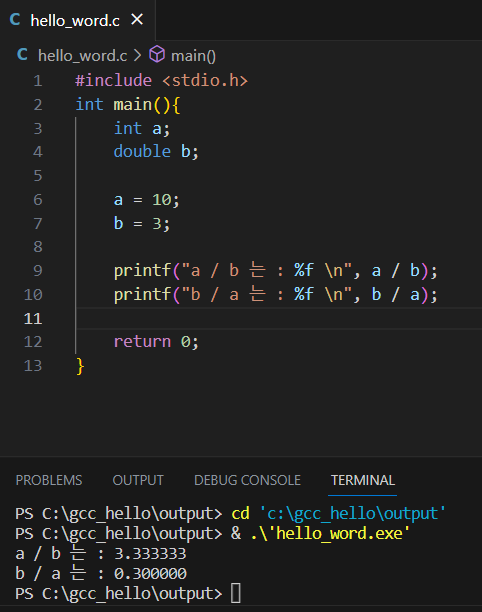Click the closing brace on line 13
Screen dimensions: 482x612
point(80,366)
